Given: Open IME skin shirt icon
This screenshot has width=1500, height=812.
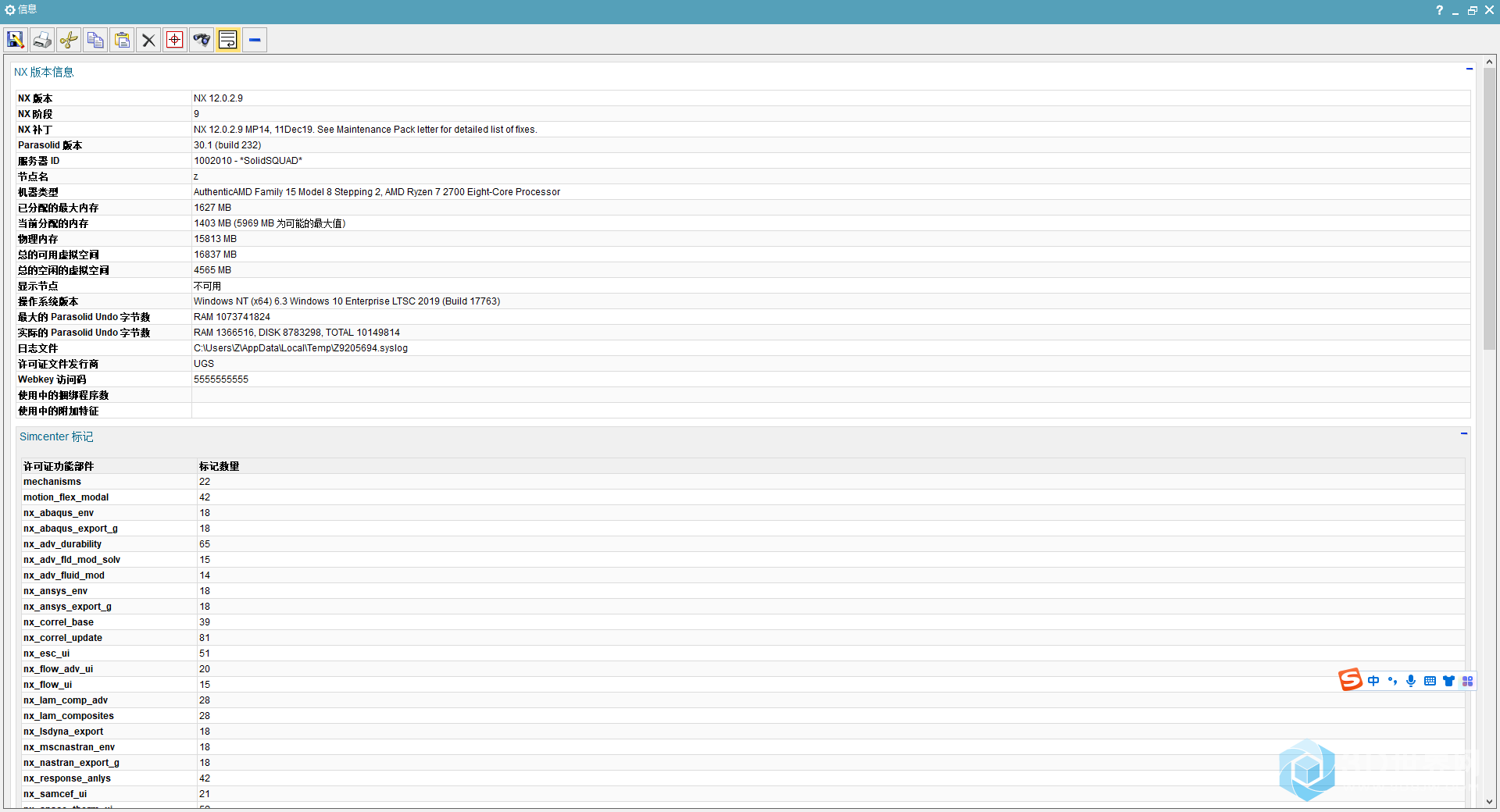Looking at the screenshot, I should click(x=1448, y=681).
